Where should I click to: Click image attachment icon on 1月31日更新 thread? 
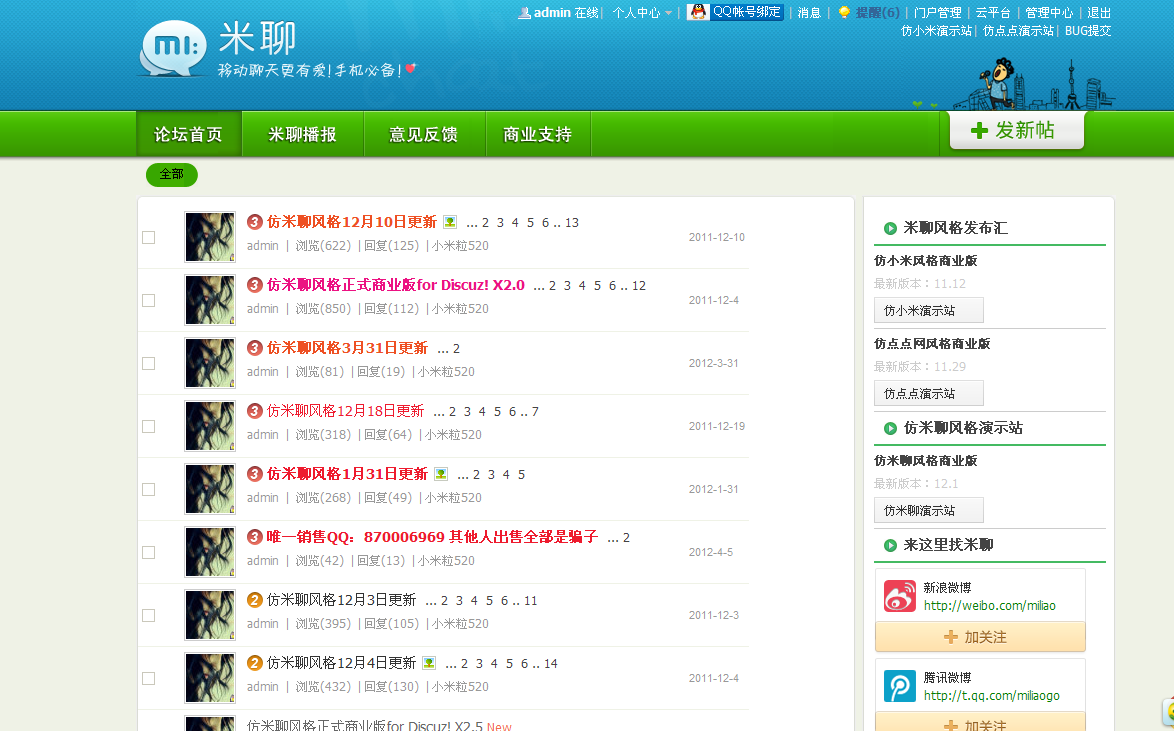tap(441, 474)
